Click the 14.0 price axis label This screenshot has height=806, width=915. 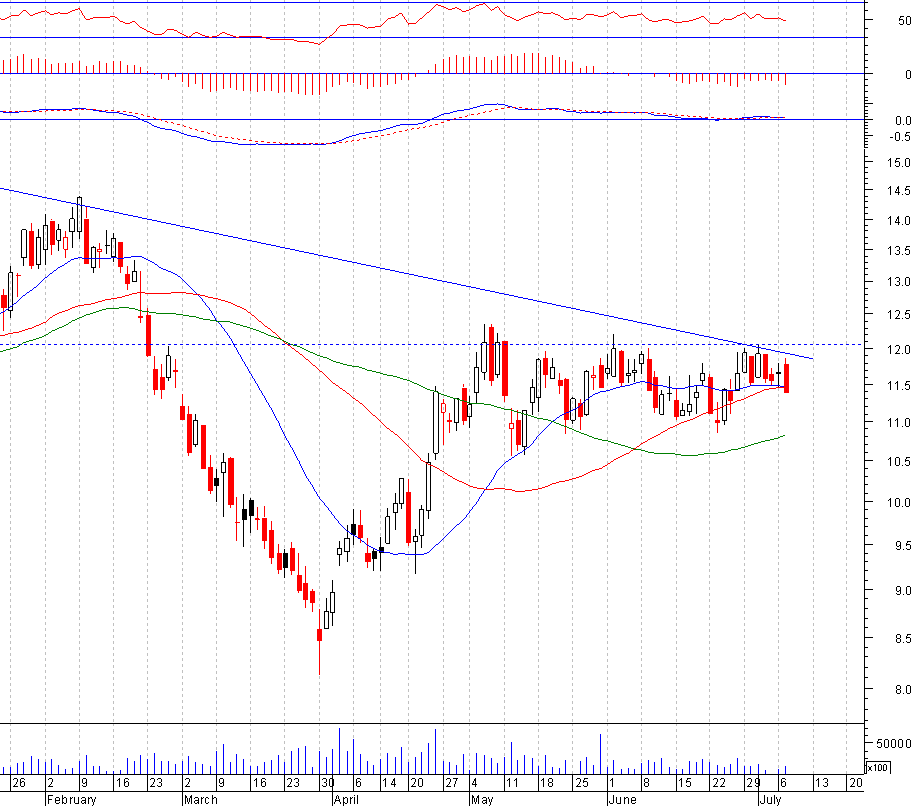(x=899, y=221)
